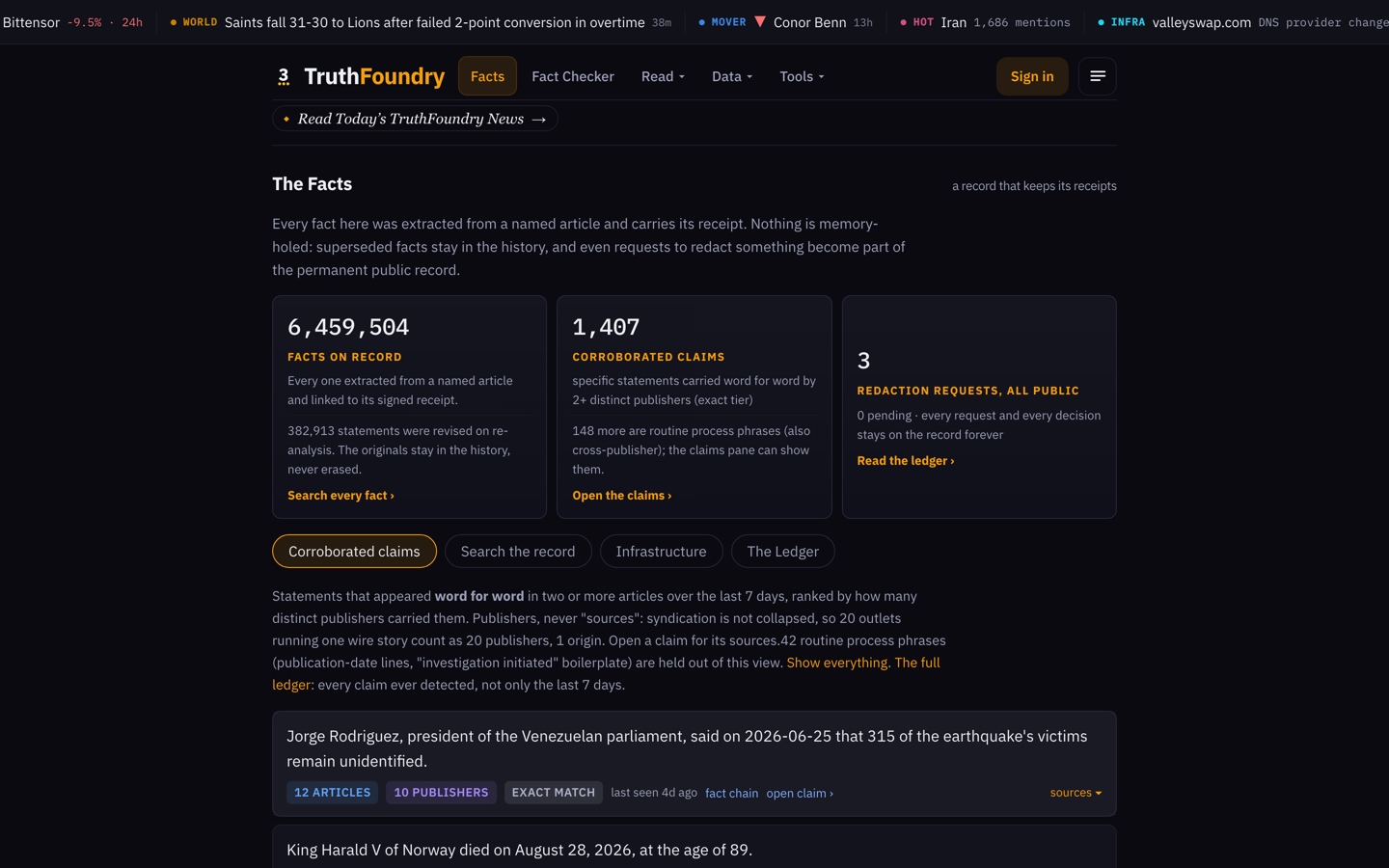The height and width of the screenshot is (868, 1389).
Task: Click the Sign in button
Action: click(1032, 76)
